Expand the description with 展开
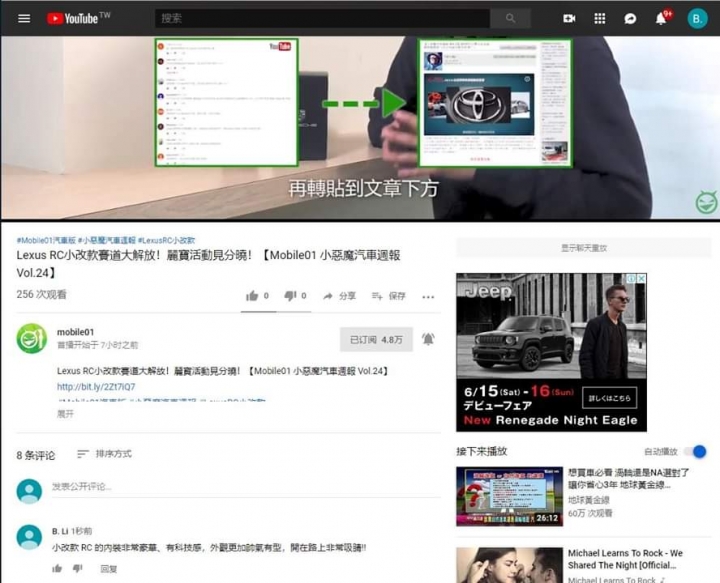The width and height of the screenshot is (720, 583). click(65, 414)
